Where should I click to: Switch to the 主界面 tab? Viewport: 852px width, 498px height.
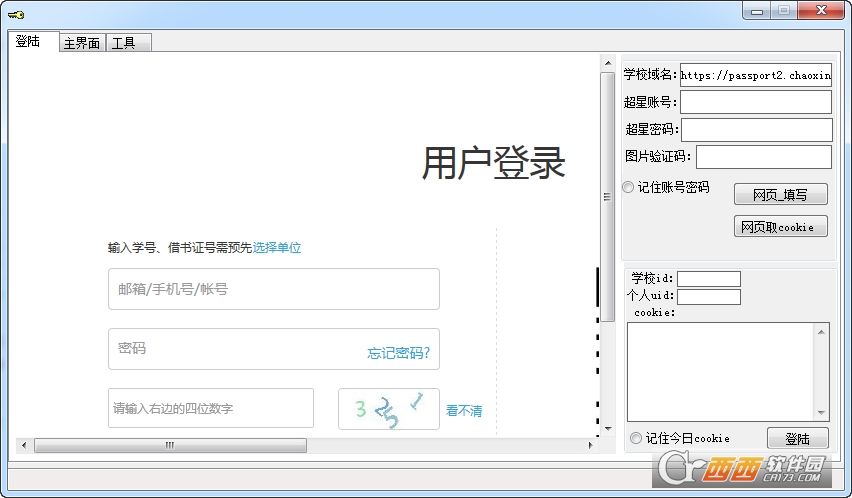click(81, 43)
